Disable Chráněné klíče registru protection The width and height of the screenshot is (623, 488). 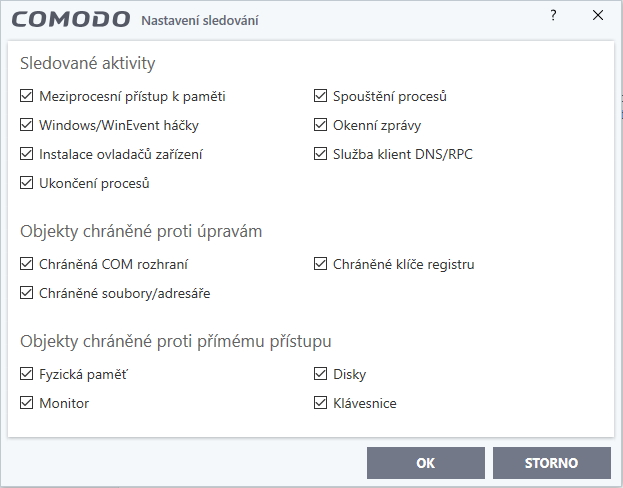[x=321, y=265]
